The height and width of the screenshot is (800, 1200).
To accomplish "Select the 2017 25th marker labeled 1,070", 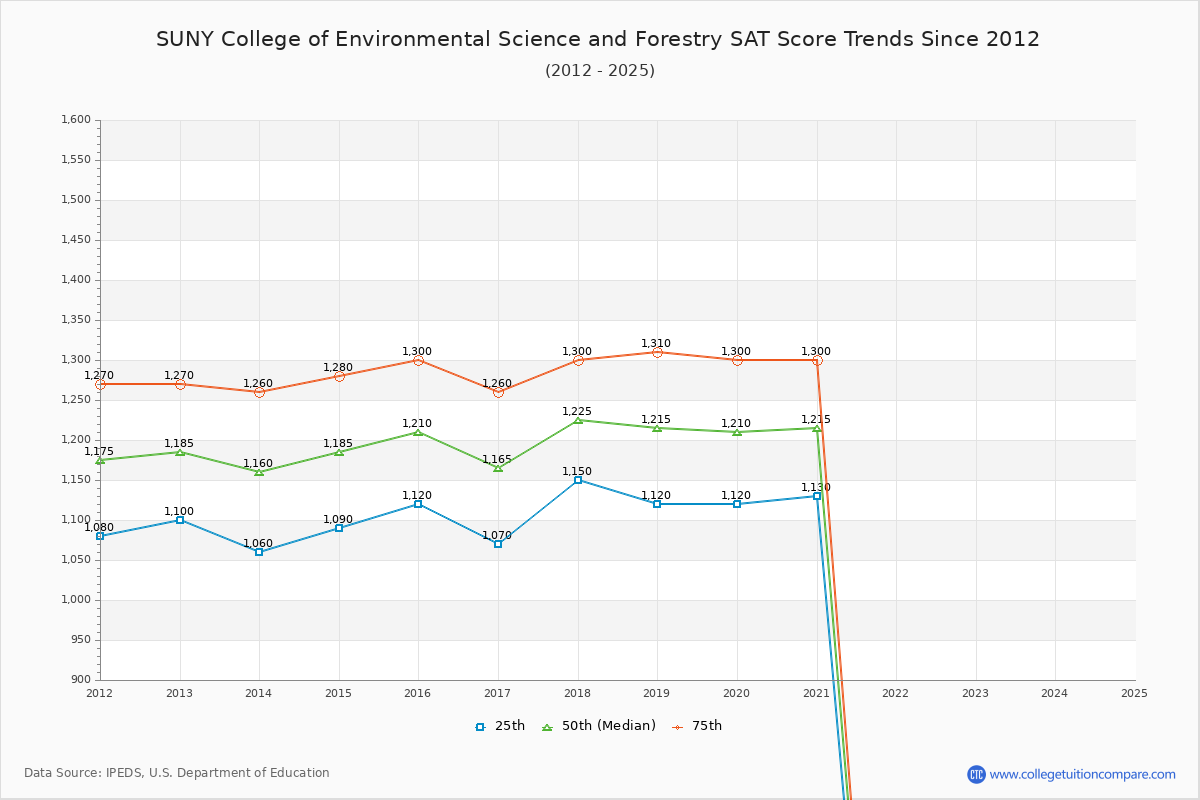I will click(x=498, y=544).
